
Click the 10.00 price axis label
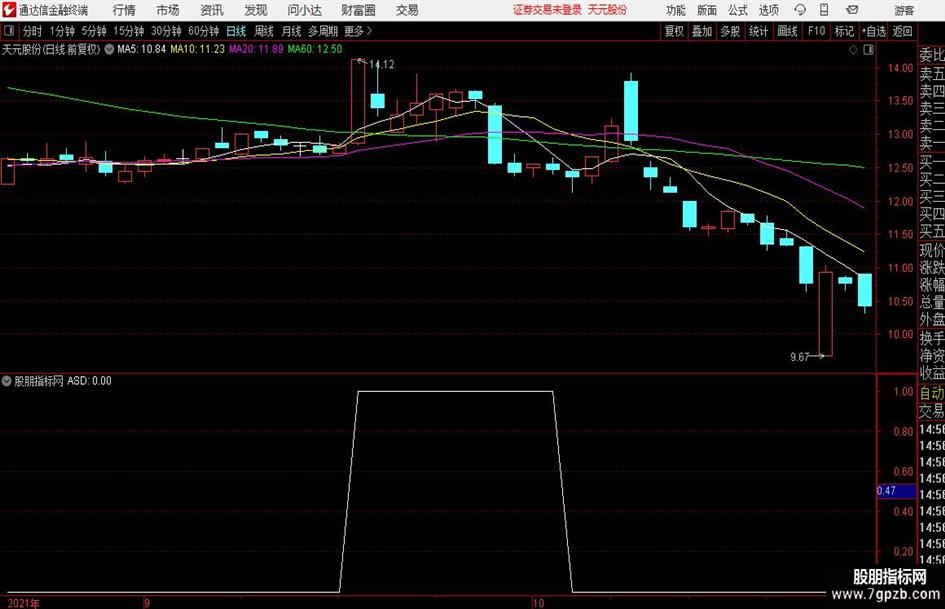(900, 335)
